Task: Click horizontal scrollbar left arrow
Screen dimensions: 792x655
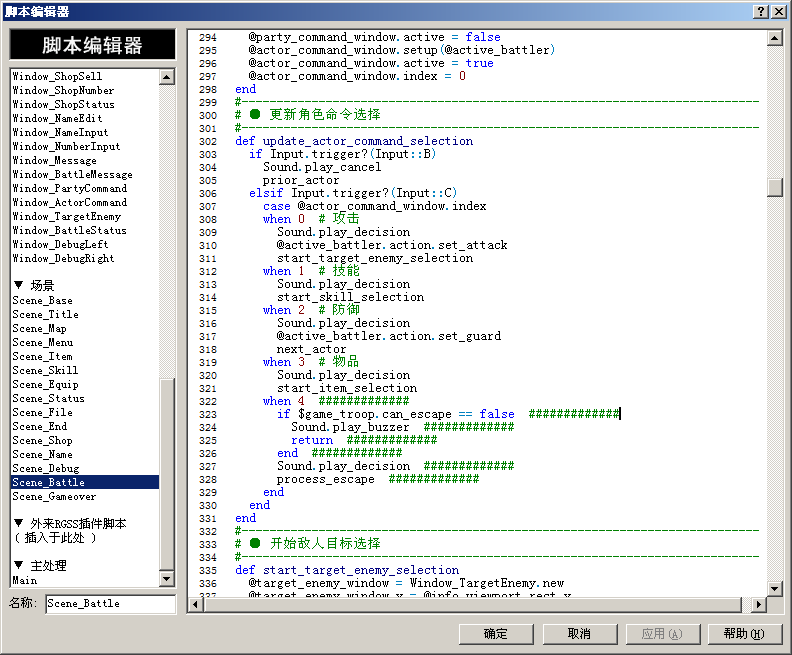Action: point(196,604)
